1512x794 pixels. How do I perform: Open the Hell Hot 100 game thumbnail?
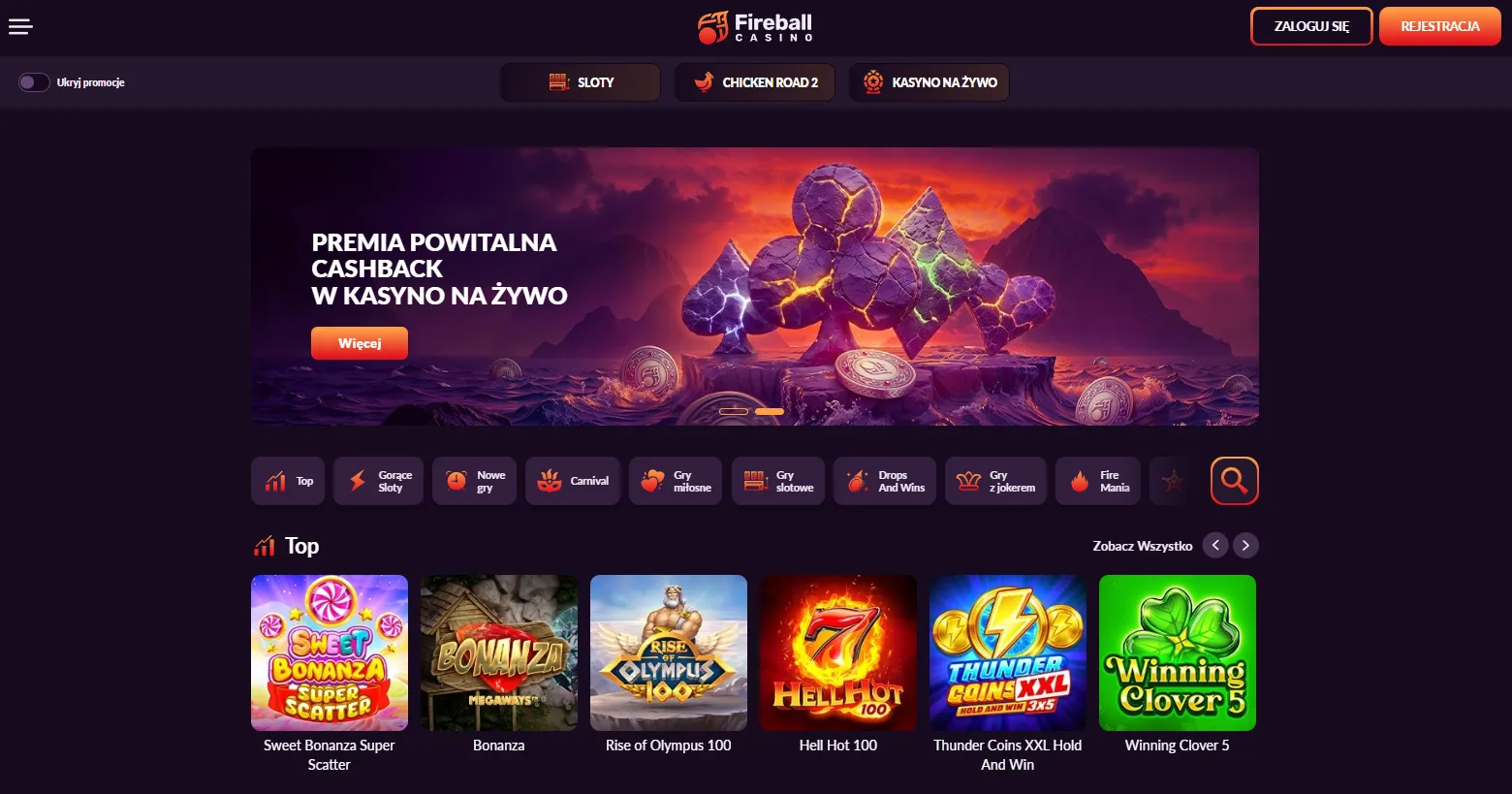(x=838, y=653)
